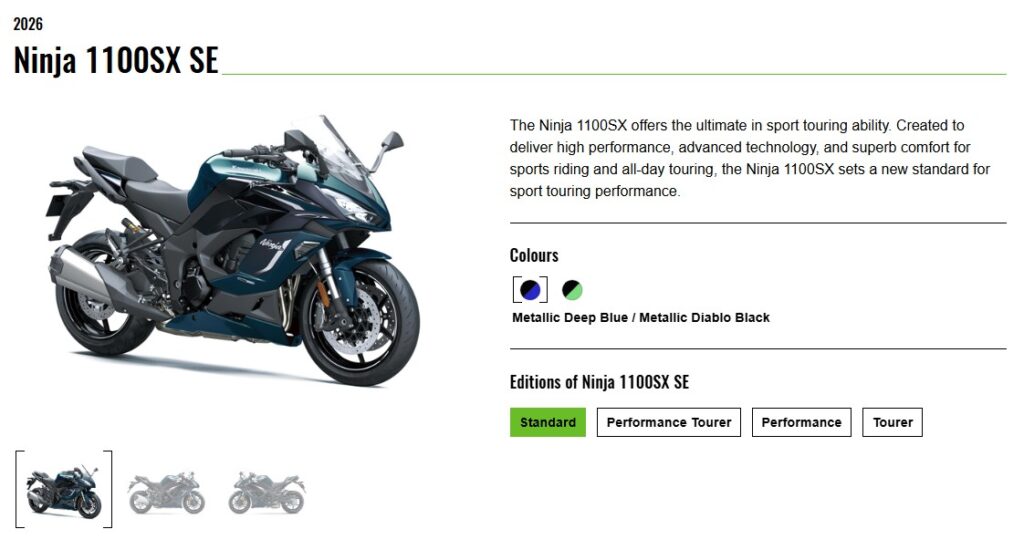1024x550 pixels.
Task: Select the Standard edition button
Action: click(x=547, y=423)
